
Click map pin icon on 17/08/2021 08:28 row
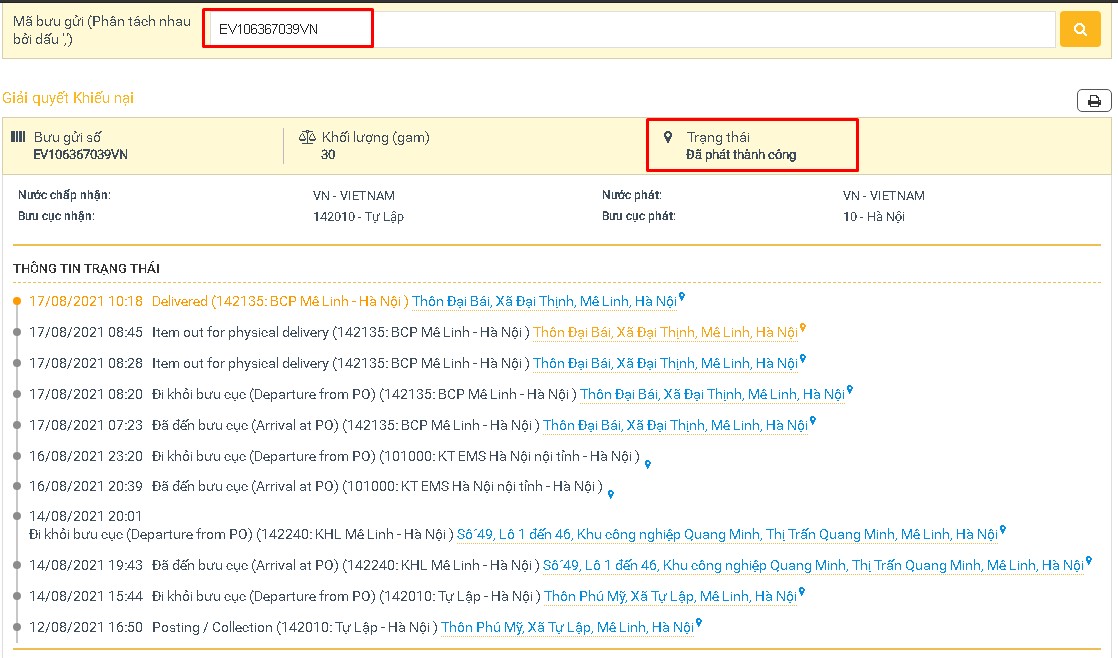click(x=803, y=359)
